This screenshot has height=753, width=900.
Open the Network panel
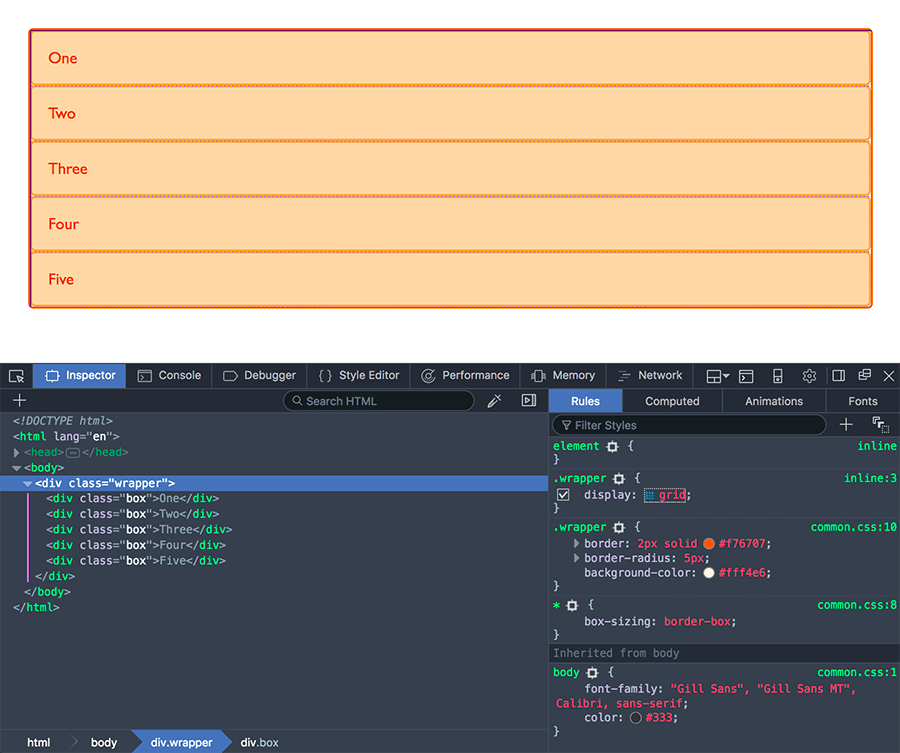pyautogui.click(x=658, y=375)
